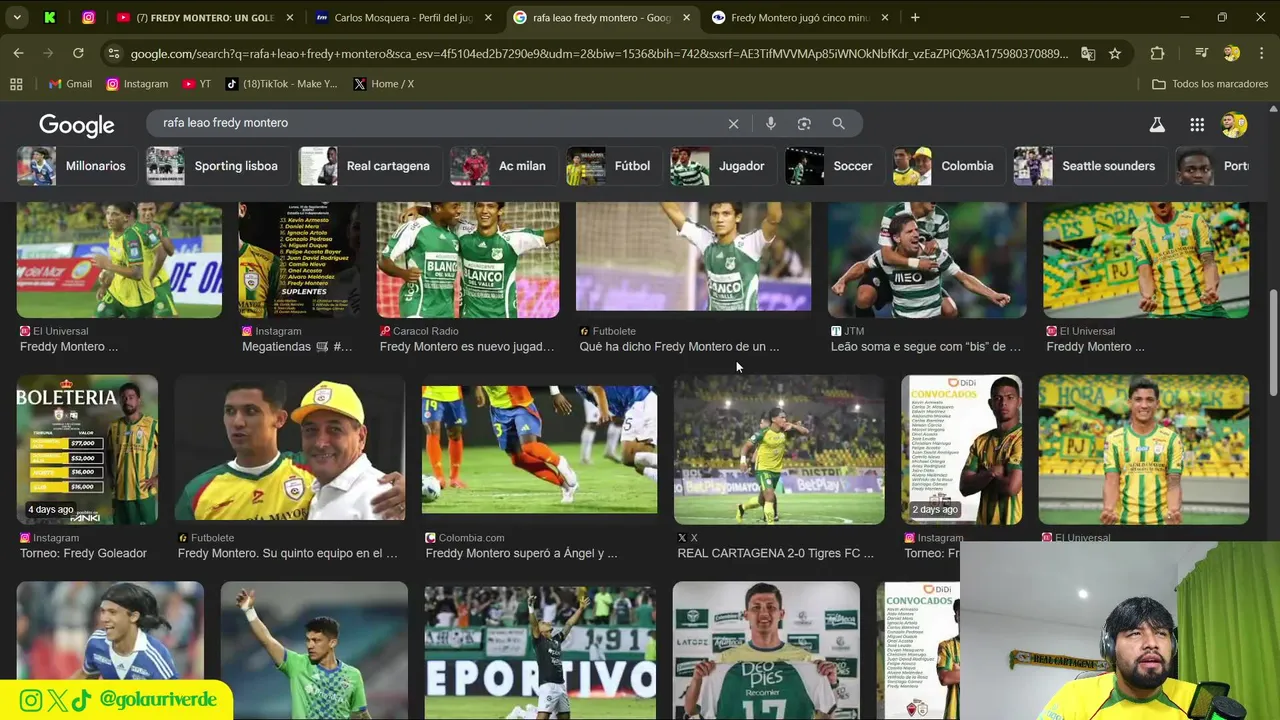Click the Google logo

click(x=77, y=125)
